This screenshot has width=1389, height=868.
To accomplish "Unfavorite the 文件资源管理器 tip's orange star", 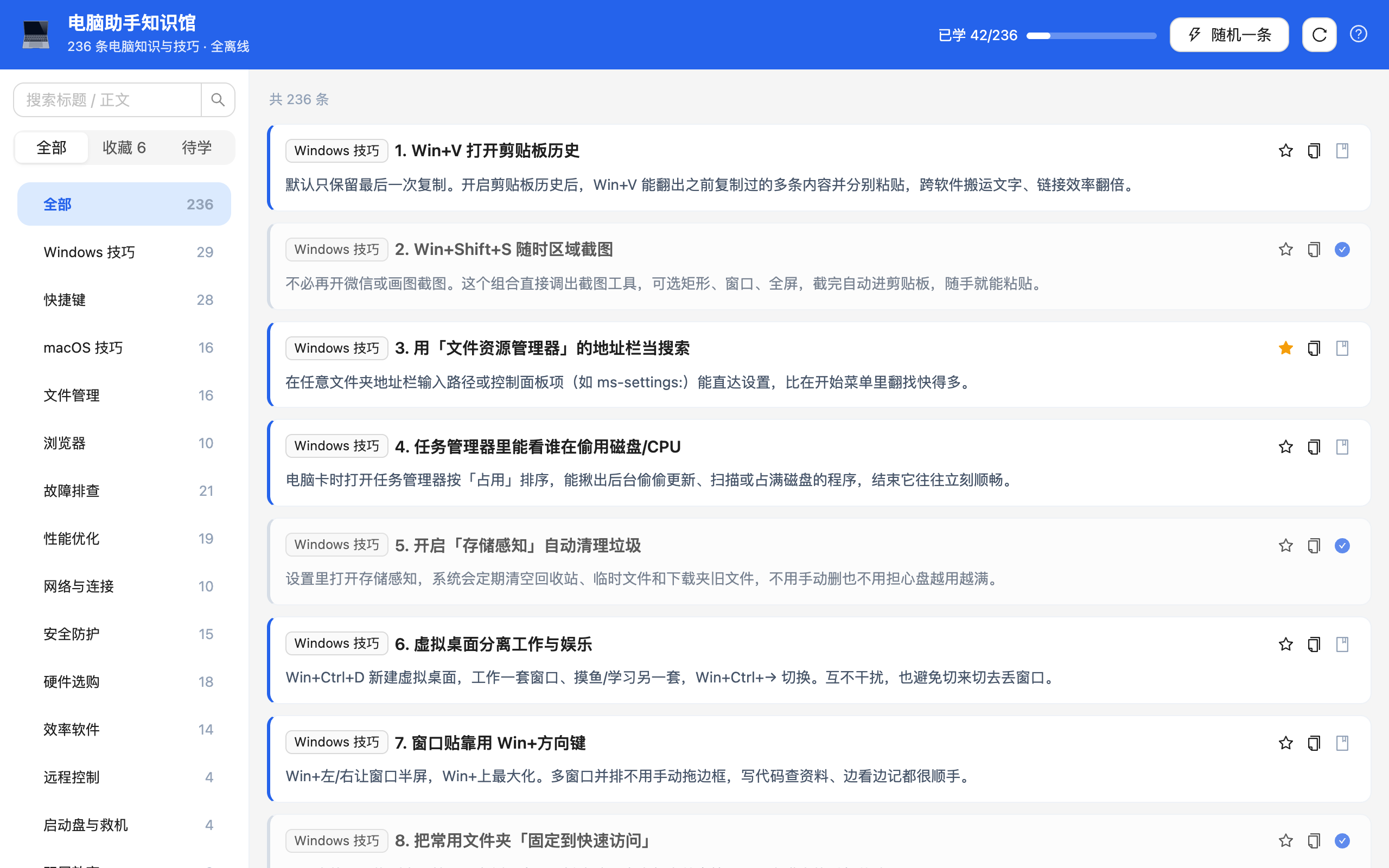I will click(x=1286, y=348).
